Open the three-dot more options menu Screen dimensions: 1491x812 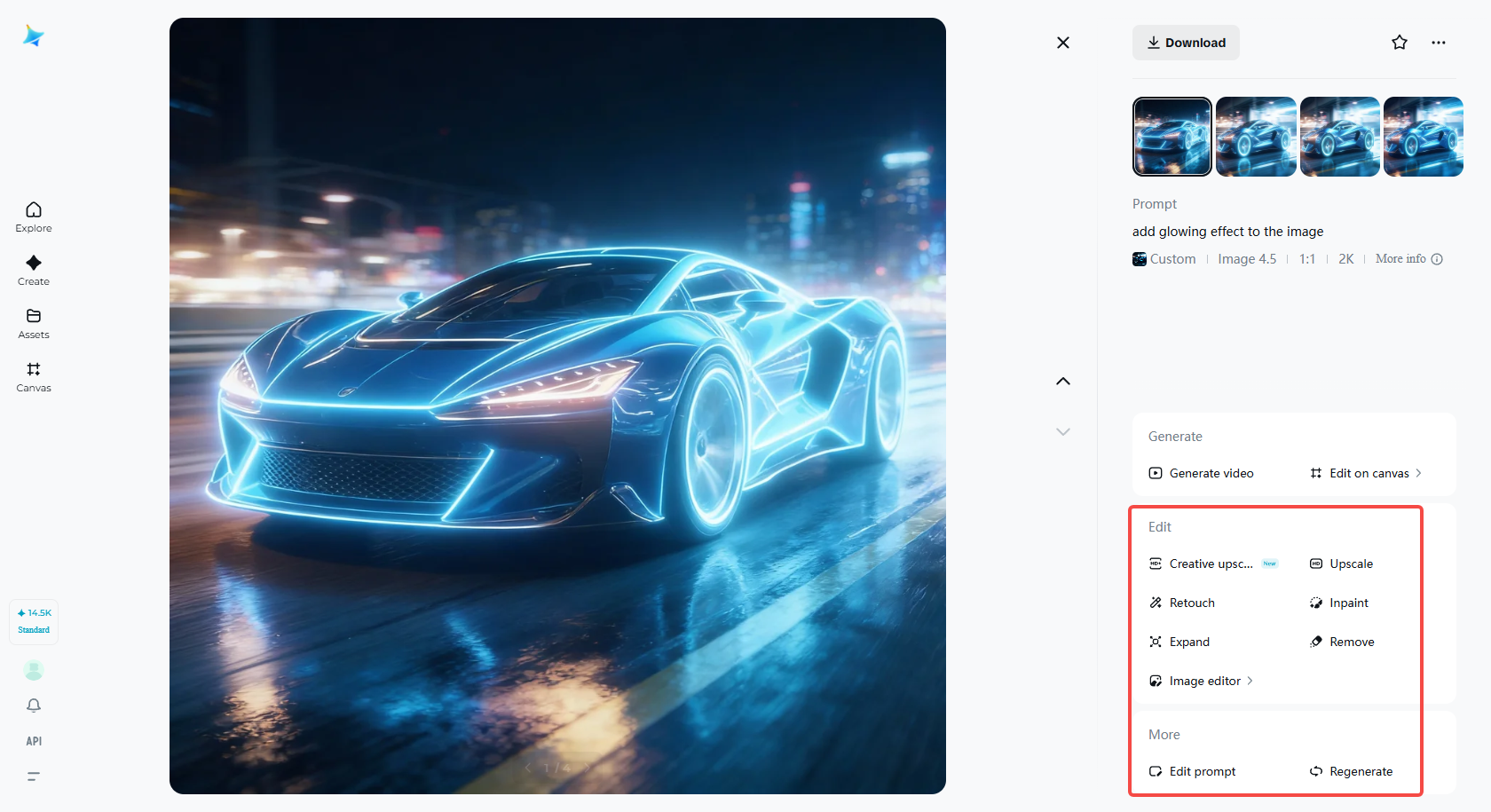(1439, 43)
